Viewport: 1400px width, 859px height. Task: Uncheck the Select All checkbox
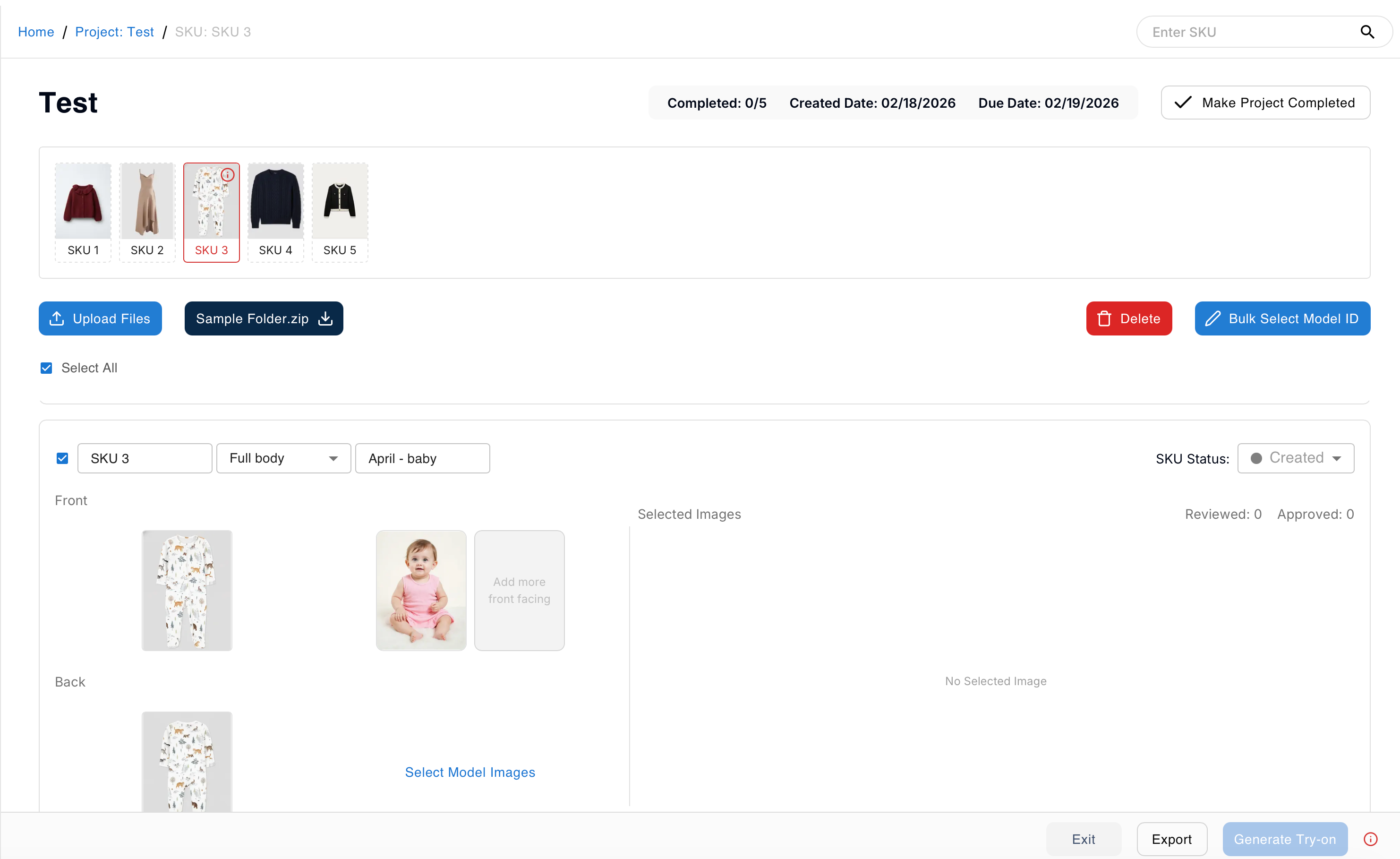click(x=47, y=368)
